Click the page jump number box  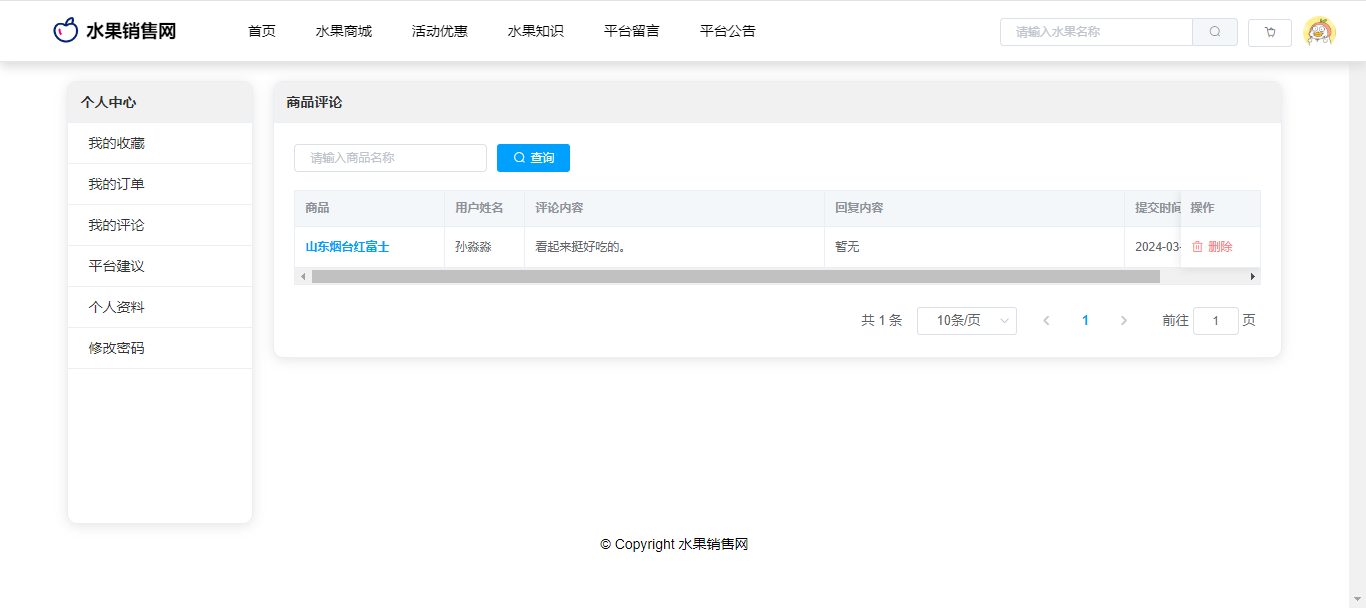point(1215,321)
